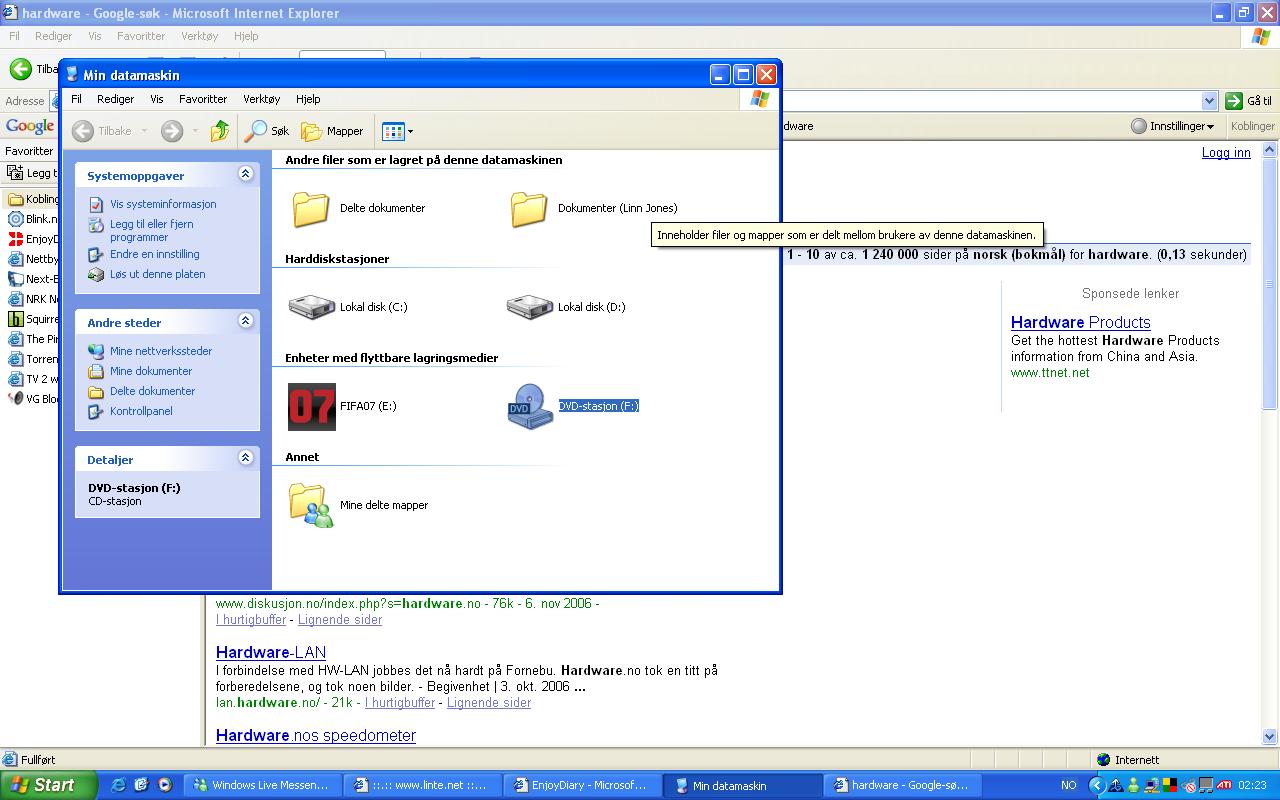Open Mine dokumenter in Andre steder
Viewport: 1280px width, 800px height.
tap(151, 371)
